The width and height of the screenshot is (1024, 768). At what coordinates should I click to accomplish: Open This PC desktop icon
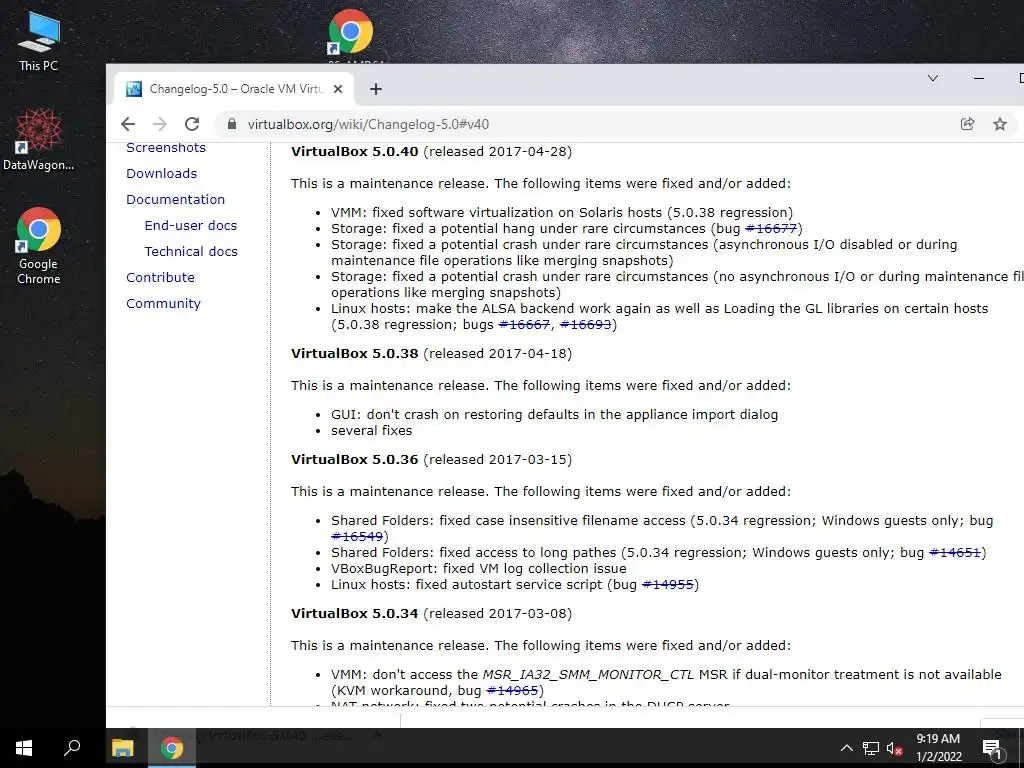coord(39,41)
